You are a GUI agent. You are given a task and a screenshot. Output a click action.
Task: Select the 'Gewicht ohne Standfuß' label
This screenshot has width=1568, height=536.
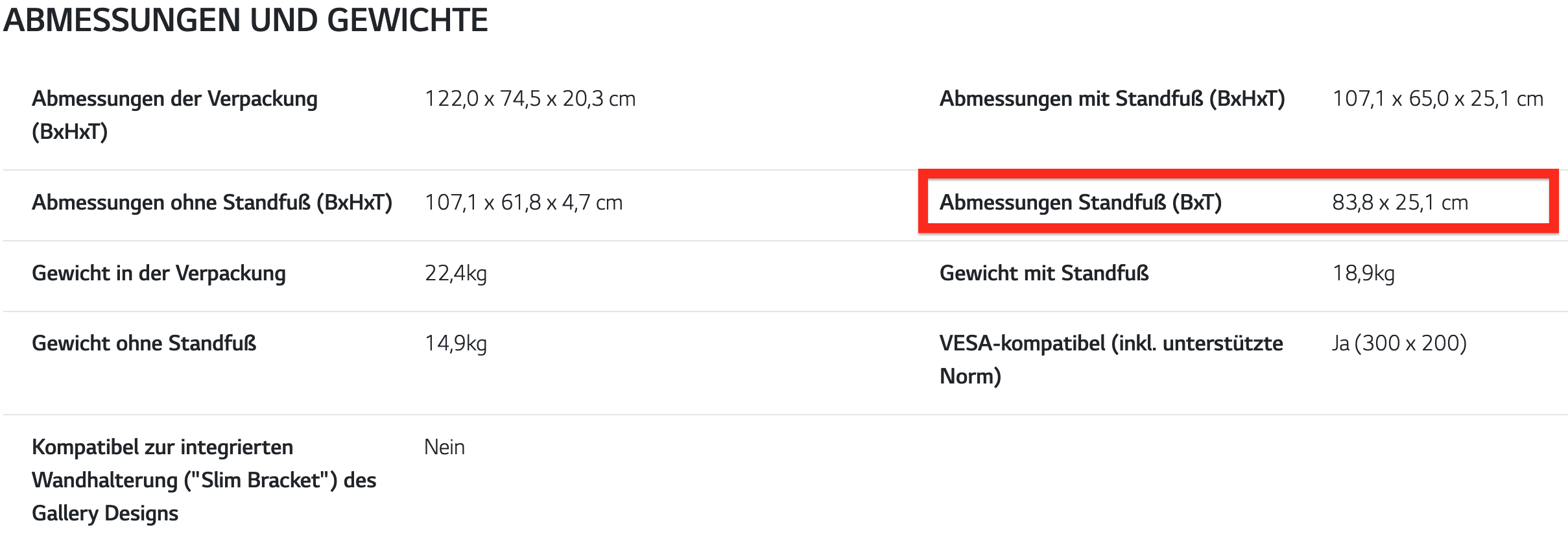[144, 343]
